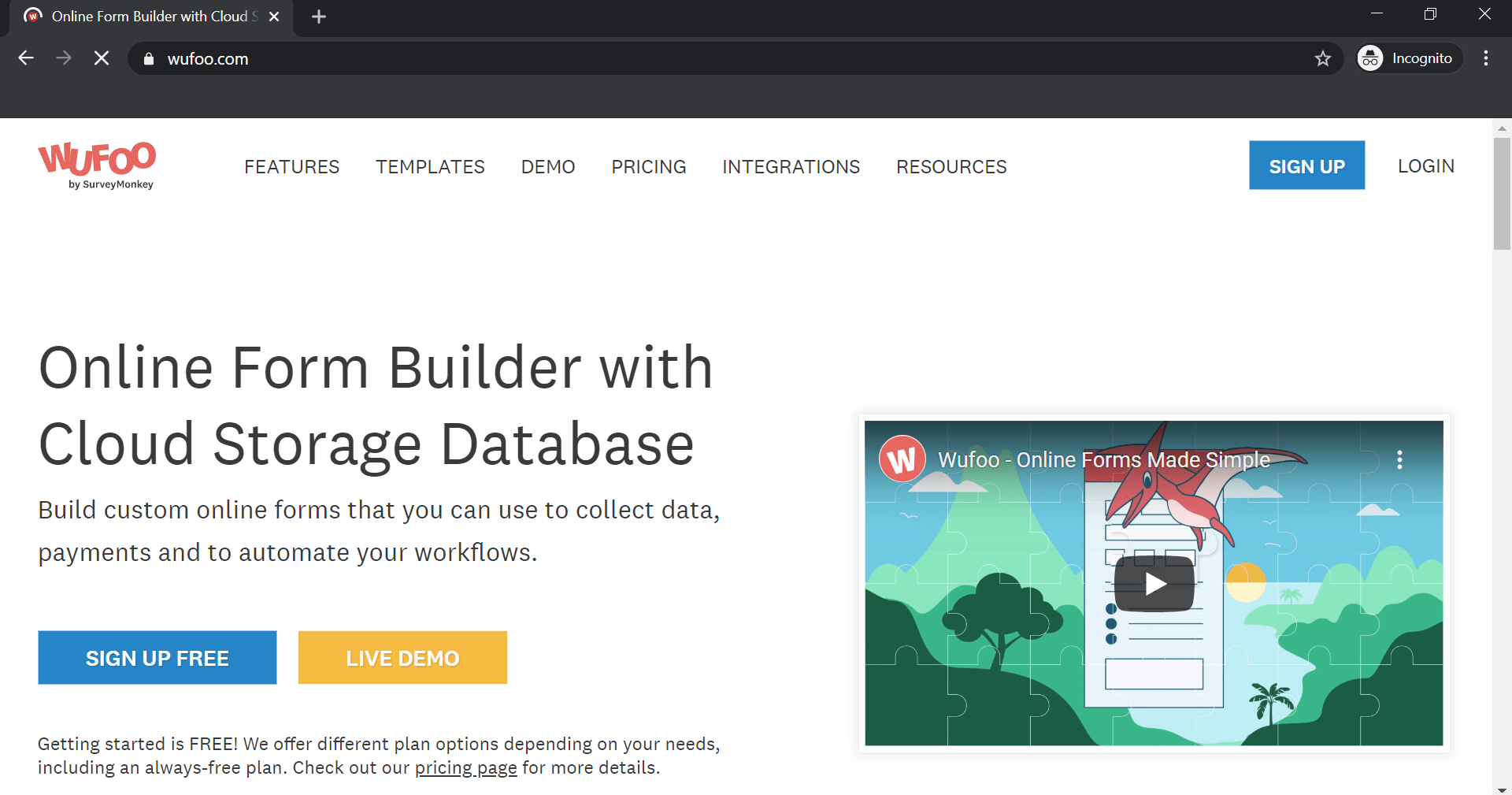The height and width of the screenshot is (795, 1512).
Task: Click the 'Build custom online forms' subheading text
Action: pos(379,531)
